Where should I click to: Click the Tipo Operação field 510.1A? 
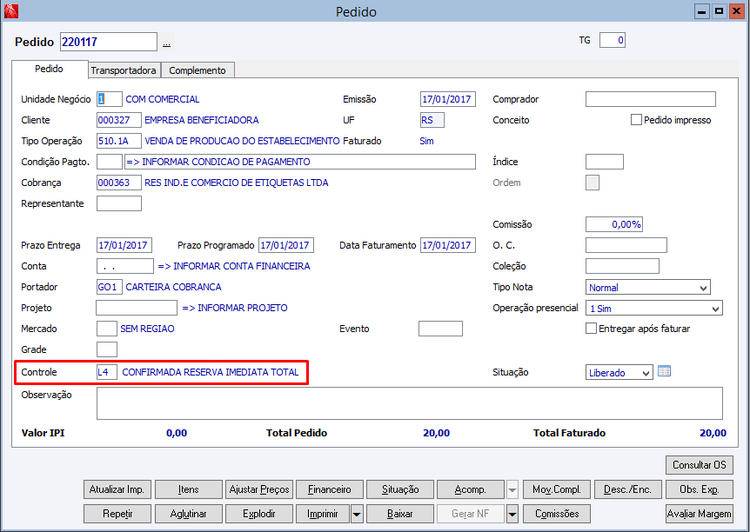click(119, 141)
